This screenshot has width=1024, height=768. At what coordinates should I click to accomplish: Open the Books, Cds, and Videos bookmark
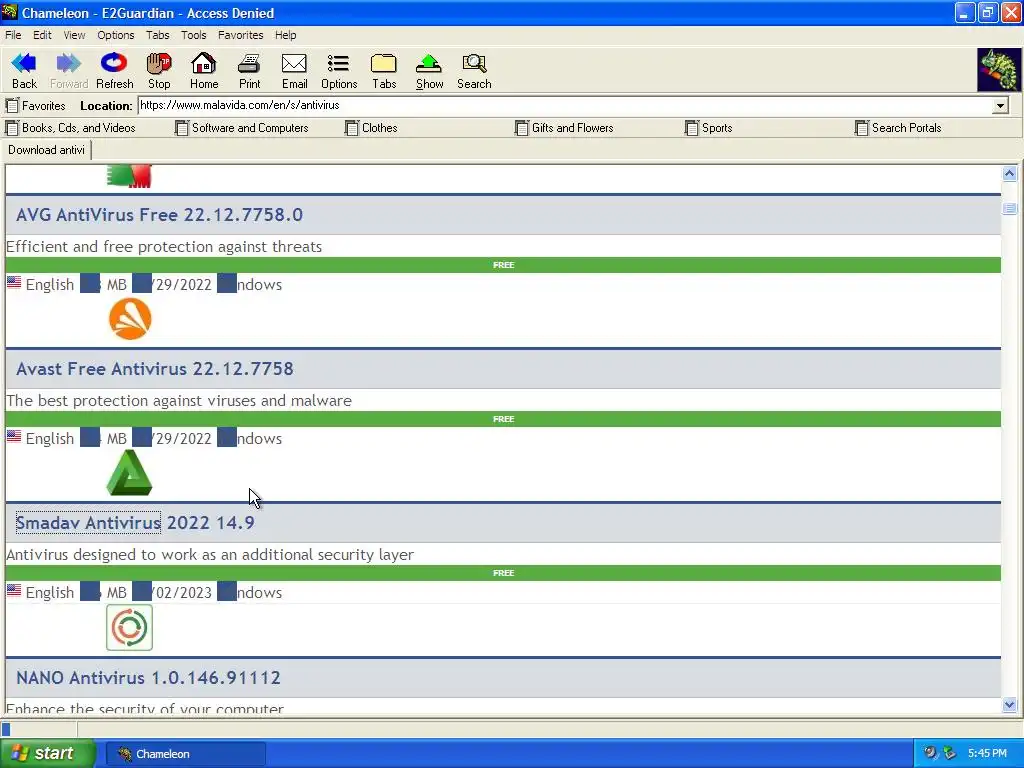[71, 128]
